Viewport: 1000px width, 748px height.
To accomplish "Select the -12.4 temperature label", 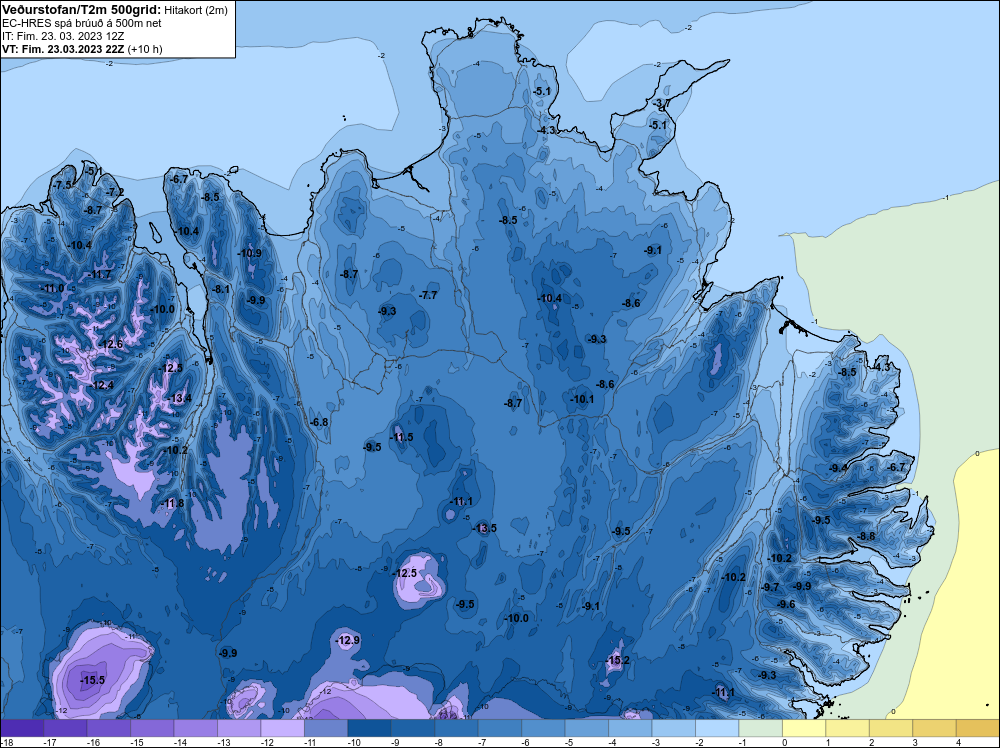I will (x=101, y=385).
